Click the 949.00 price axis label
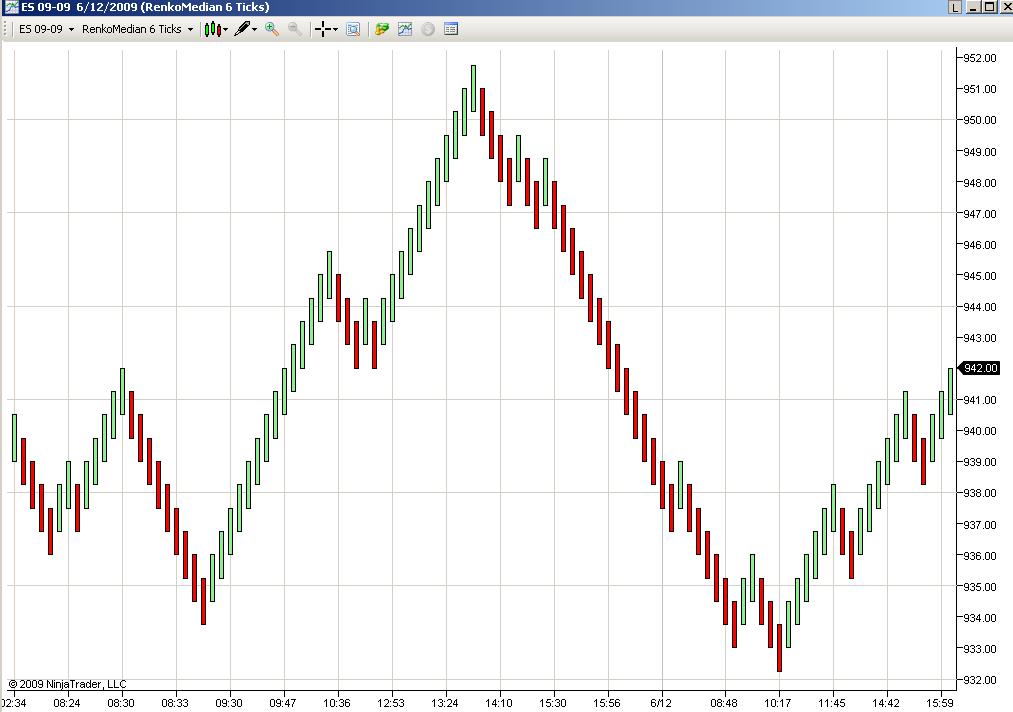1013x712 pixels. click(x=979, y=152)
